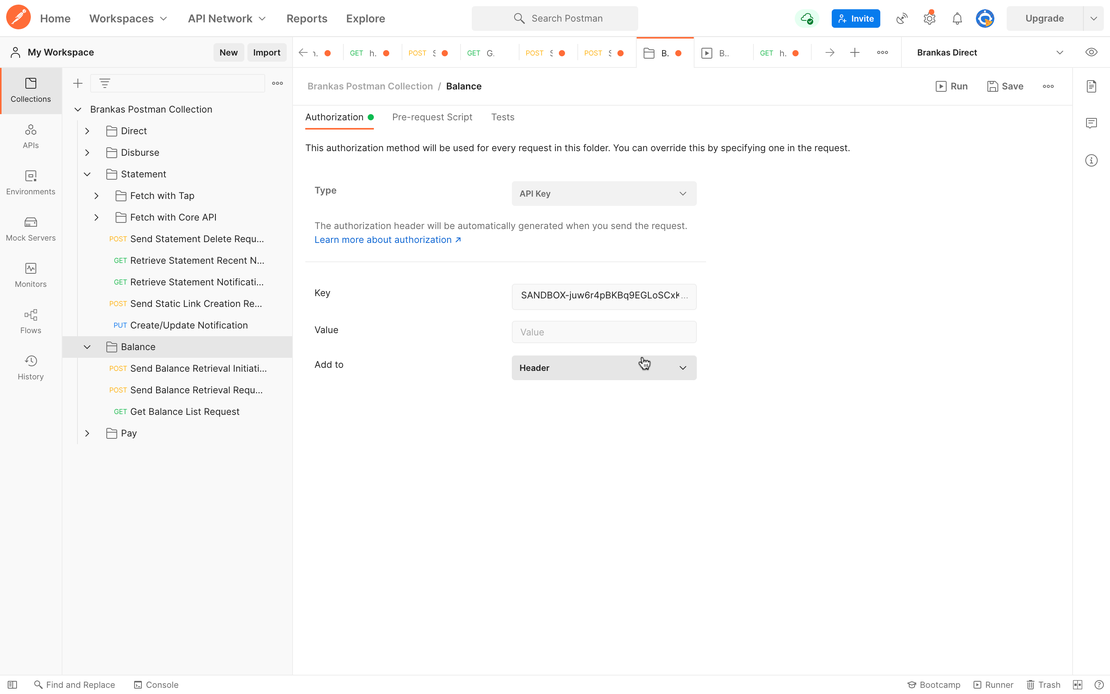Open the Environments sidebar panel

click(x=30, y=183)
